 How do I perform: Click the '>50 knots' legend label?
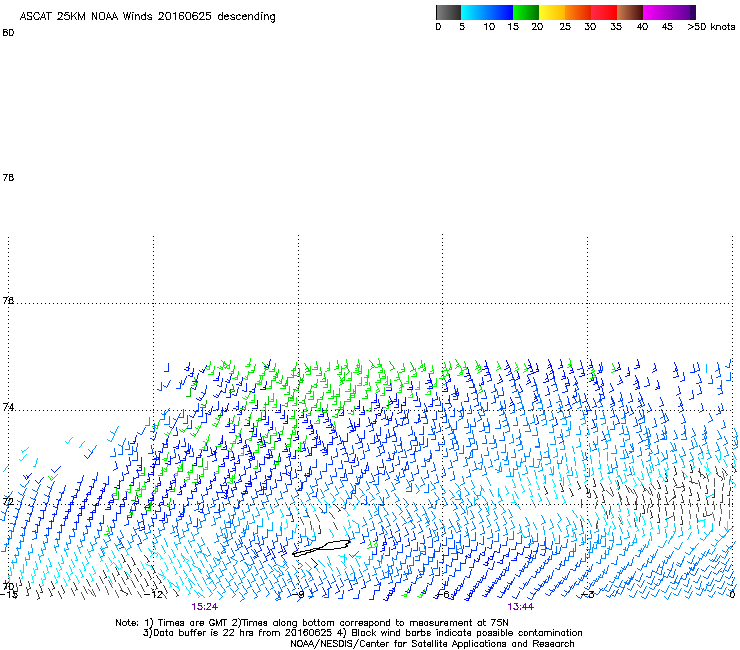(x=711, y=27)
